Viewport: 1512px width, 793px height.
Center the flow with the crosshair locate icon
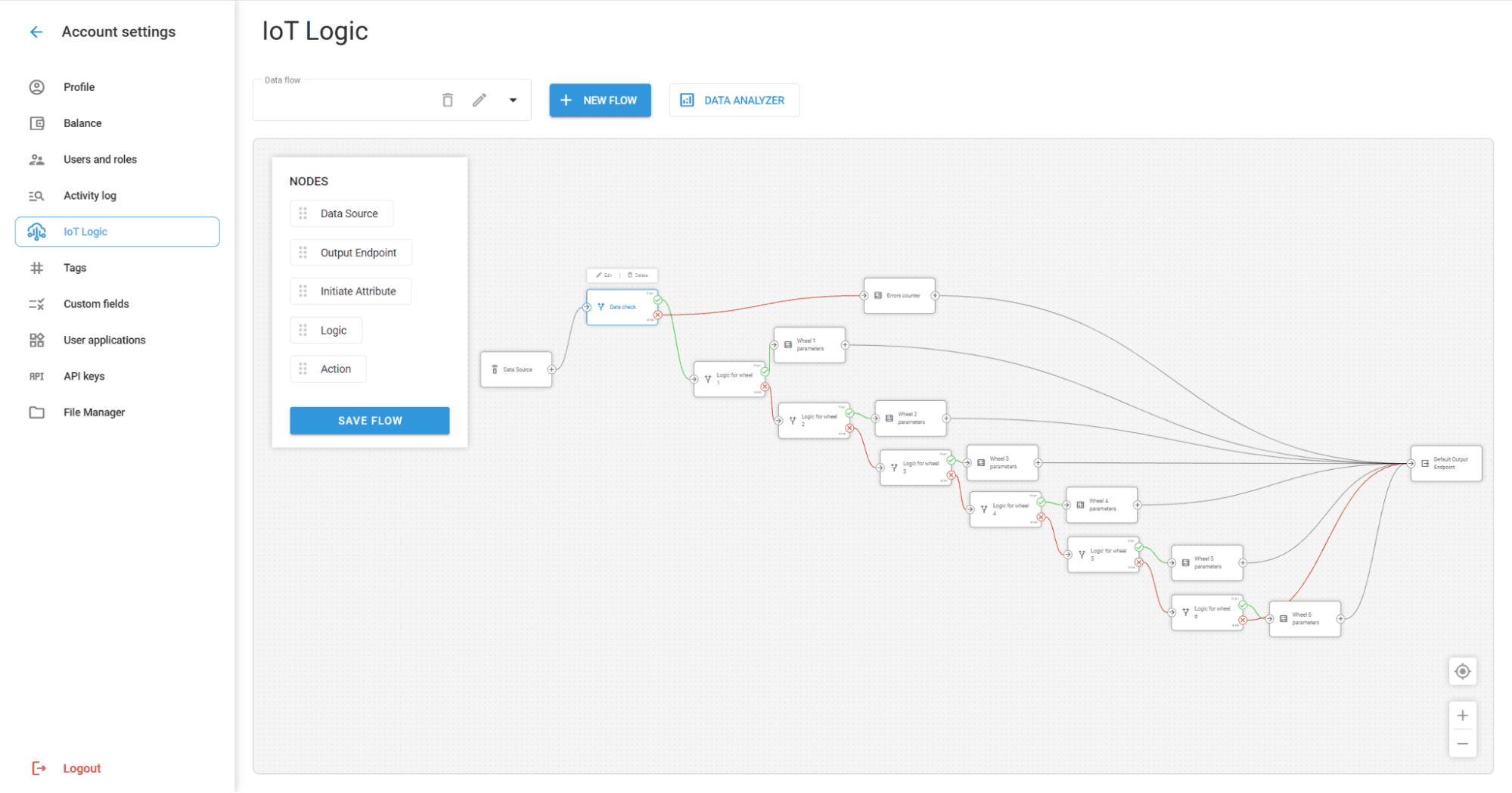(x=1462, y=671)
